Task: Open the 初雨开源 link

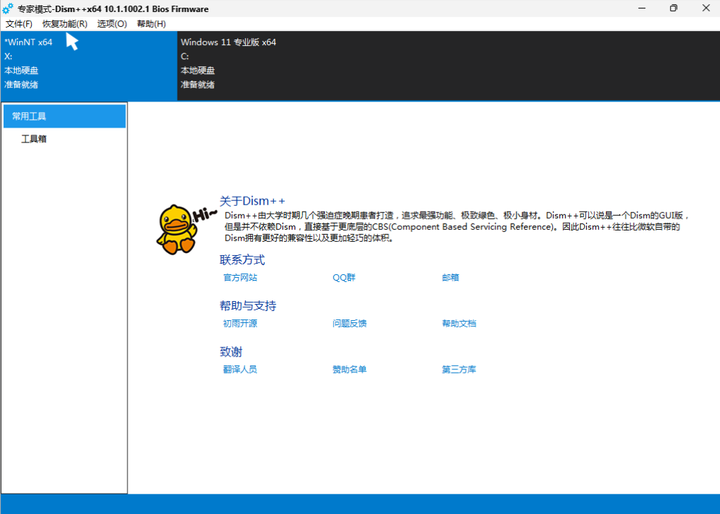Action: [x=240, y=323]
